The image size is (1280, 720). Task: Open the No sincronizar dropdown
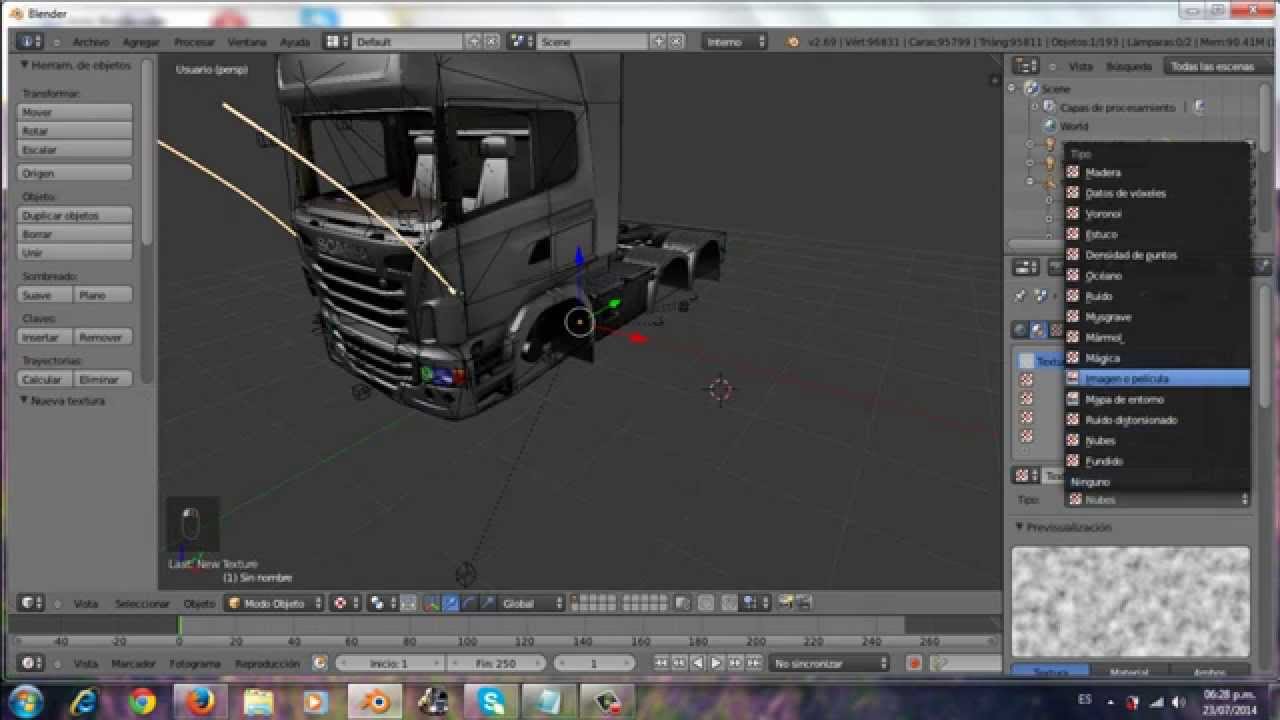coord(830,663)
